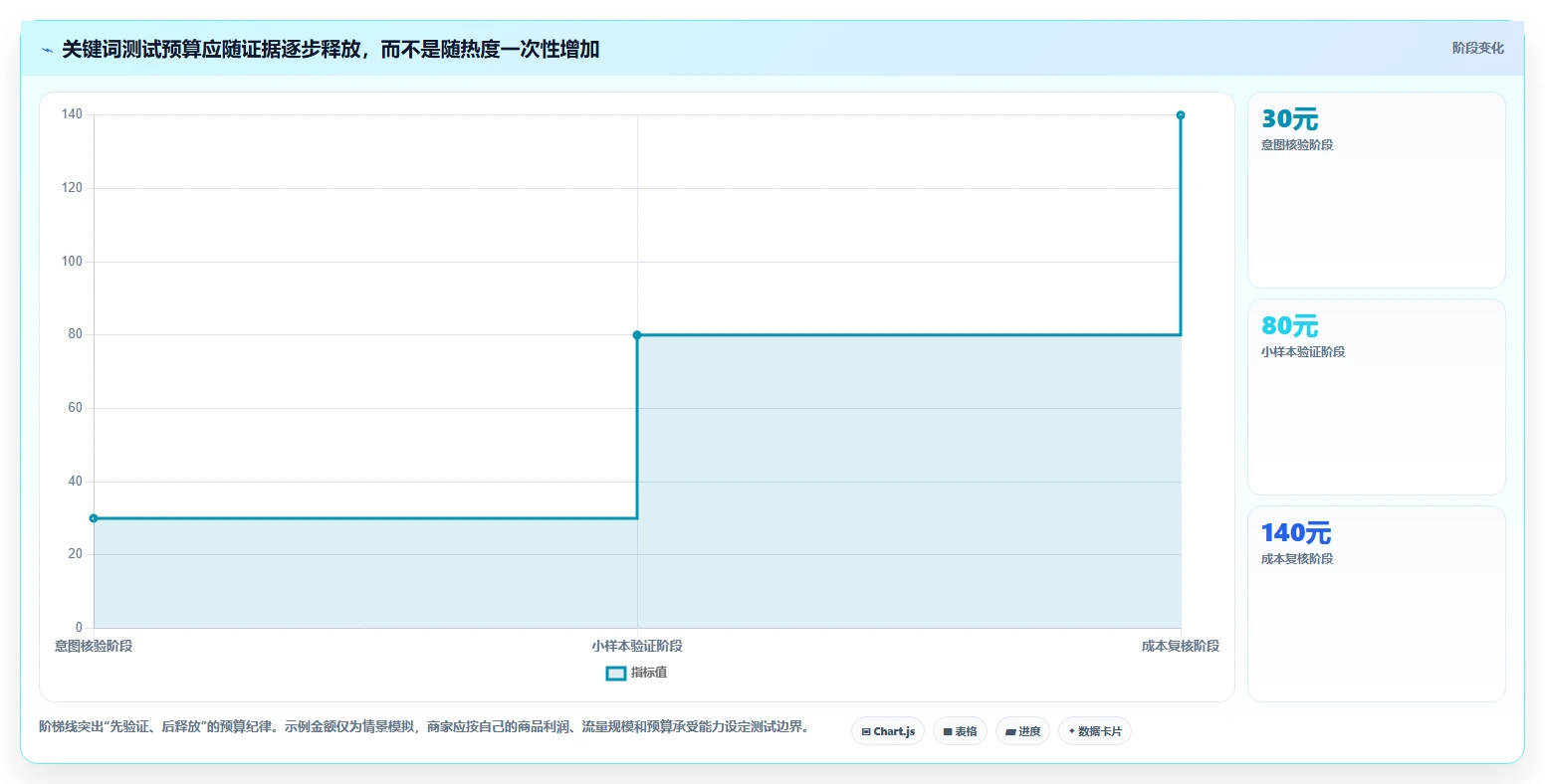Click the data point at 意图核验阶段 30
The height and width of the screenshot is (784, 1545).
pos(94,518)
